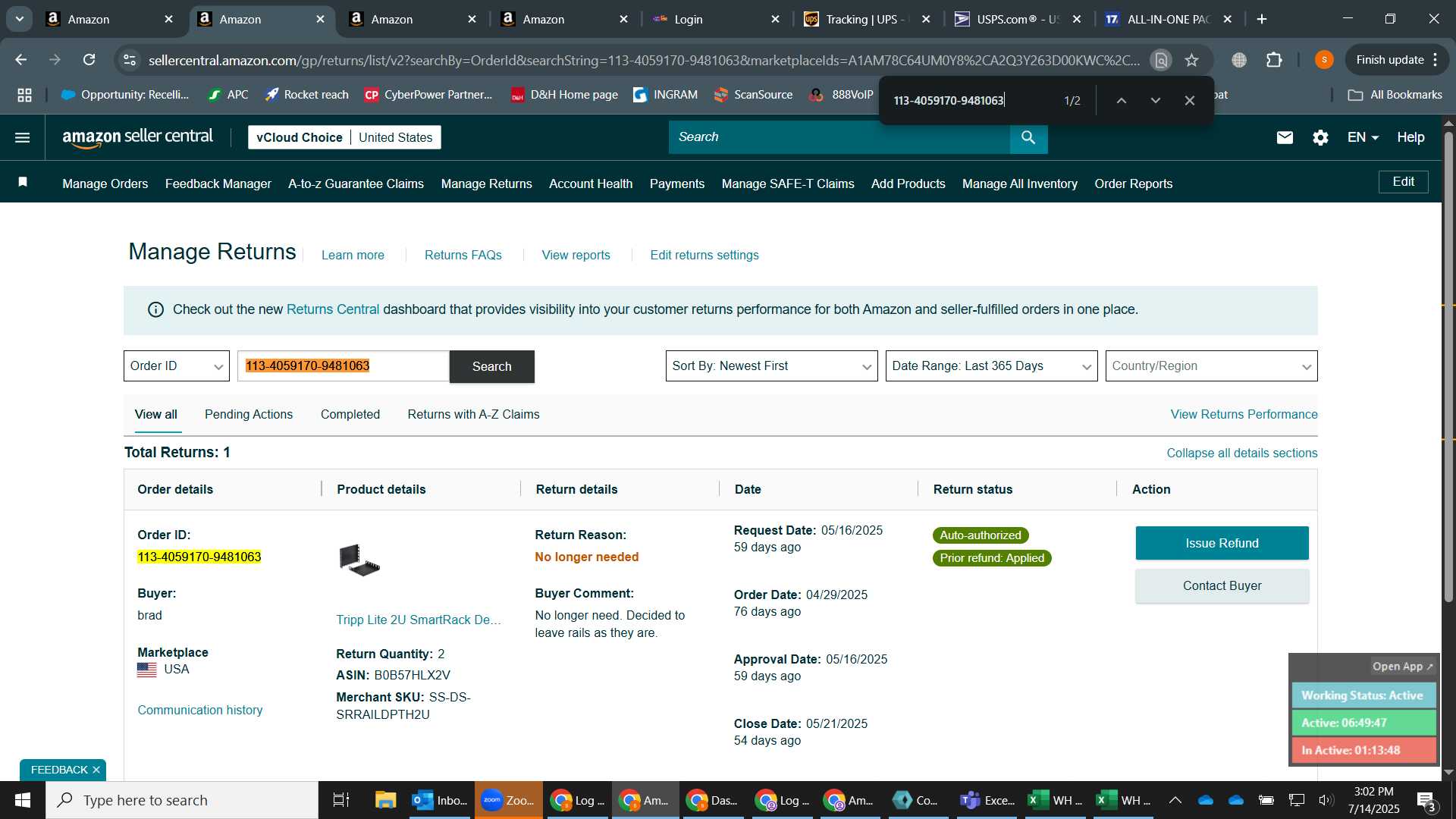
Task: Open the Communication history link
Action: [x=200, y=710]
